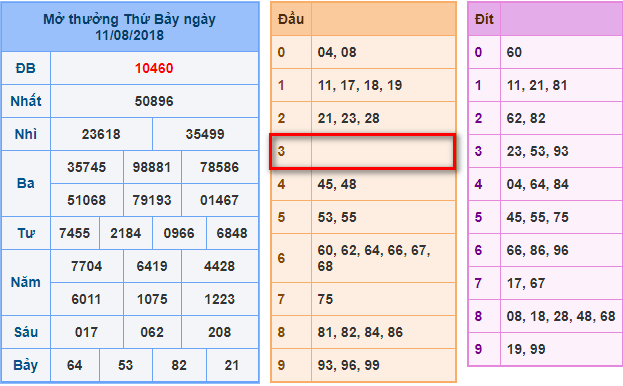Click third prize number 35745

[87, 167]
